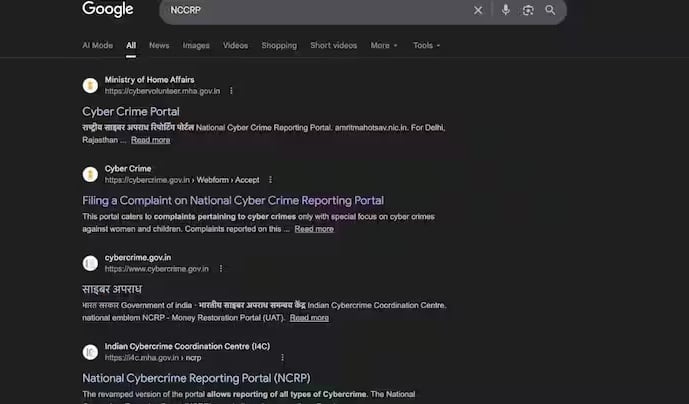Screen dimensions: 689x404
Task: Open National Cybercrime Reporting Portal (NCRP) result
Action: pyautogui.click(x=196, y=378)
